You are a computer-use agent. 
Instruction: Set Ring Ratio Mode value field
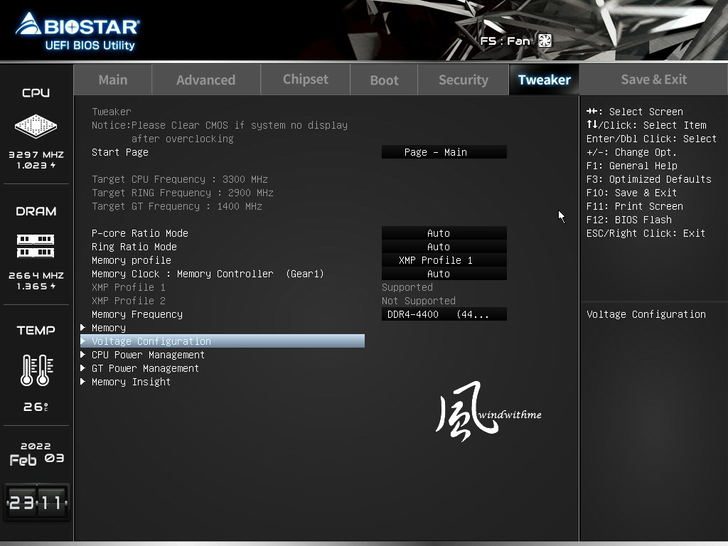(444, 247)
